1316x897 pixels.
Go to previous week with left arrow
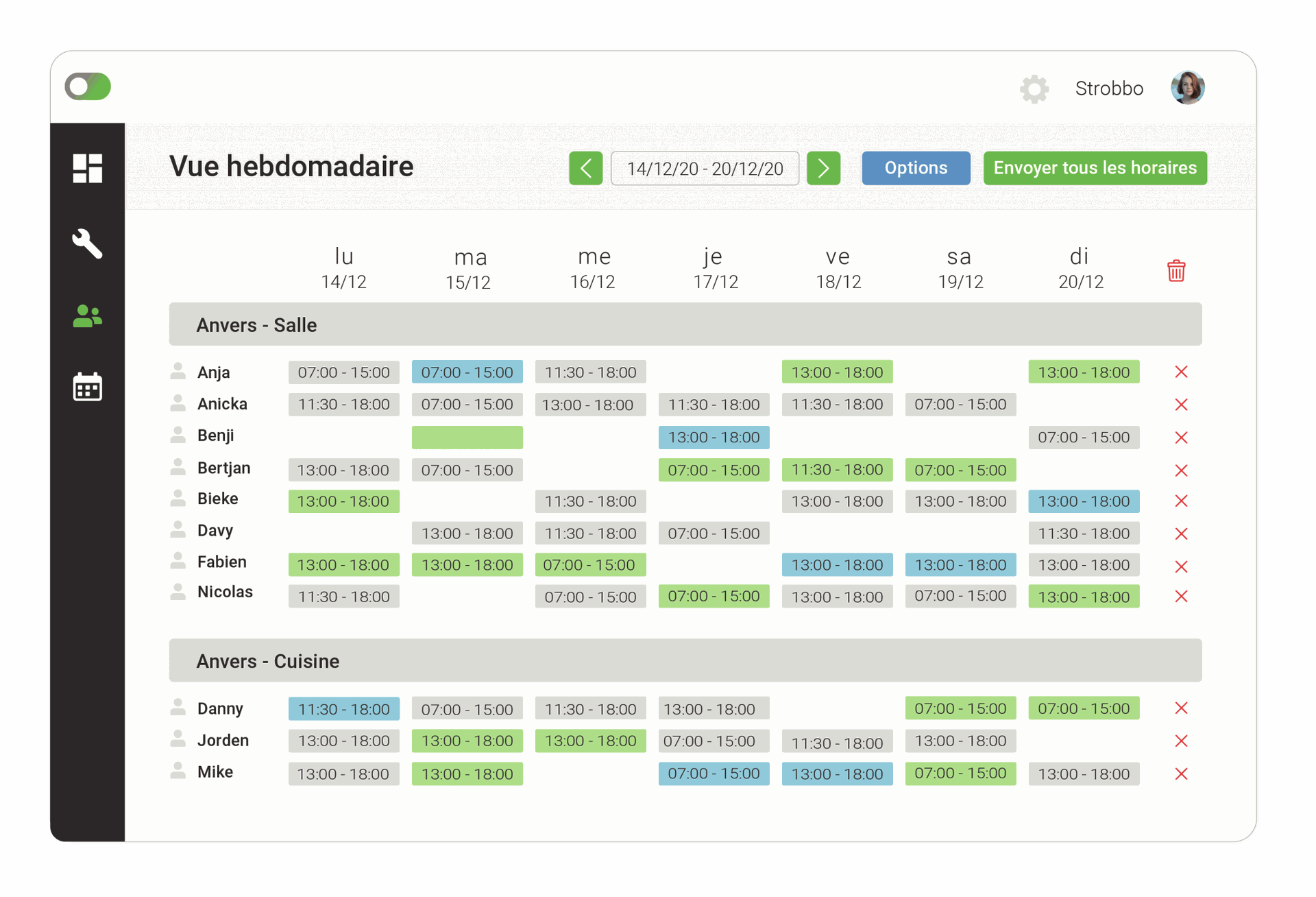click(585, 168)
